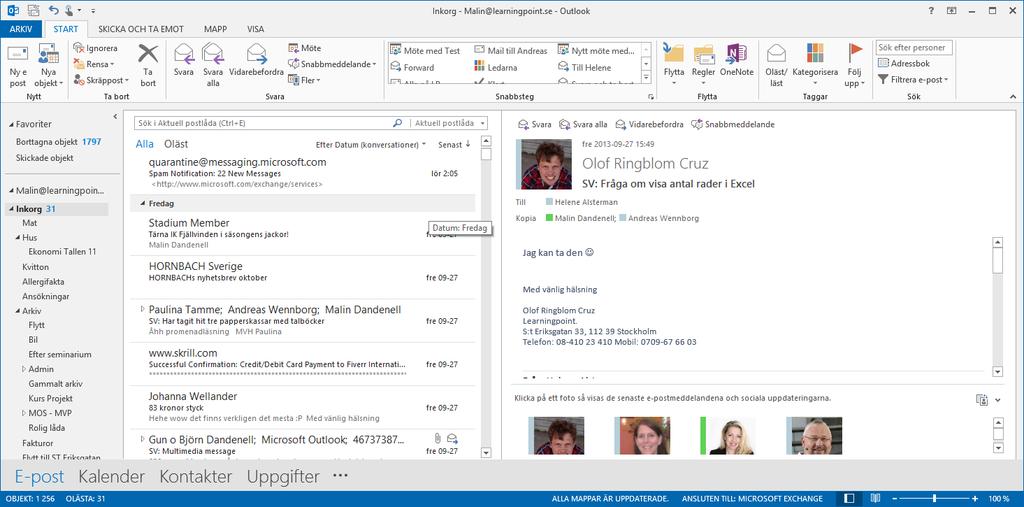Click Svara in the reading pane
The image size is (1024, 507).
(534, 124)
